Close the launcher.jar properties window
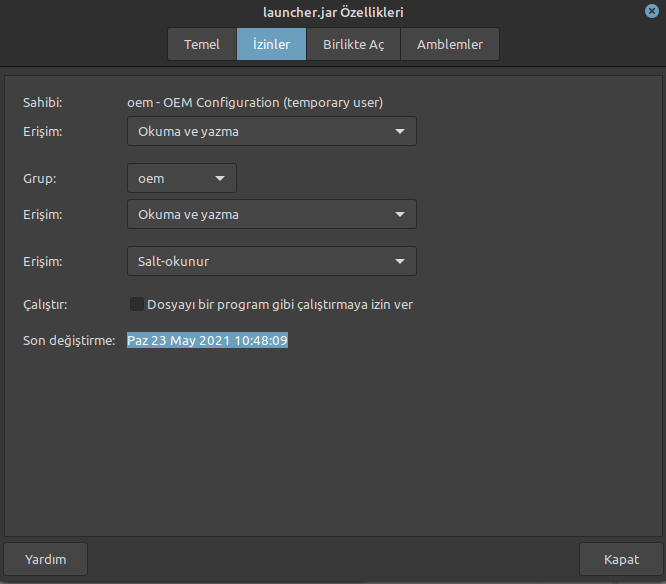Viewport: 666px width, 584px height. pos(652,11)
